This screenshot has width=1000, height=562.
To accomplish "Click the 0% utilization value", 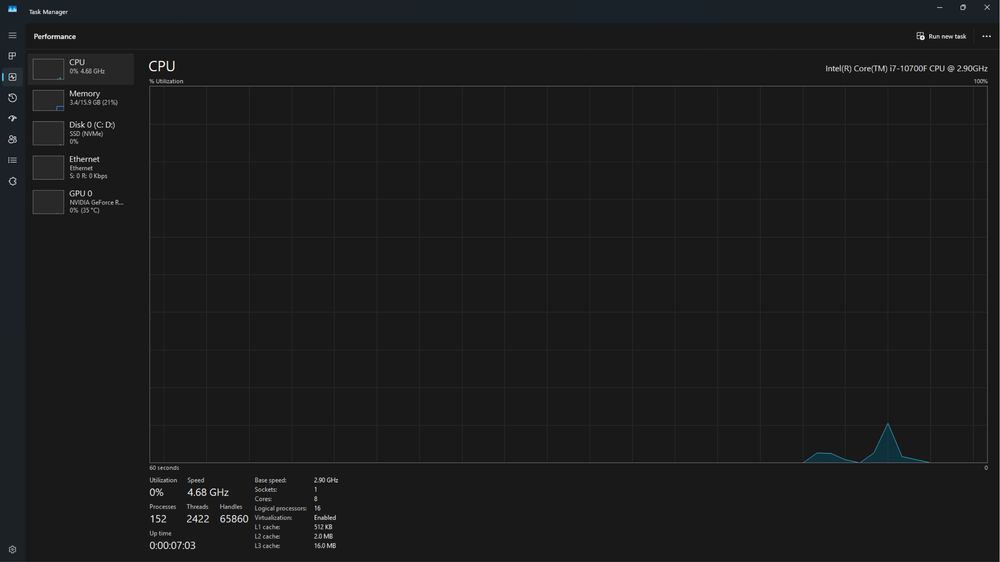I will 156,492.
